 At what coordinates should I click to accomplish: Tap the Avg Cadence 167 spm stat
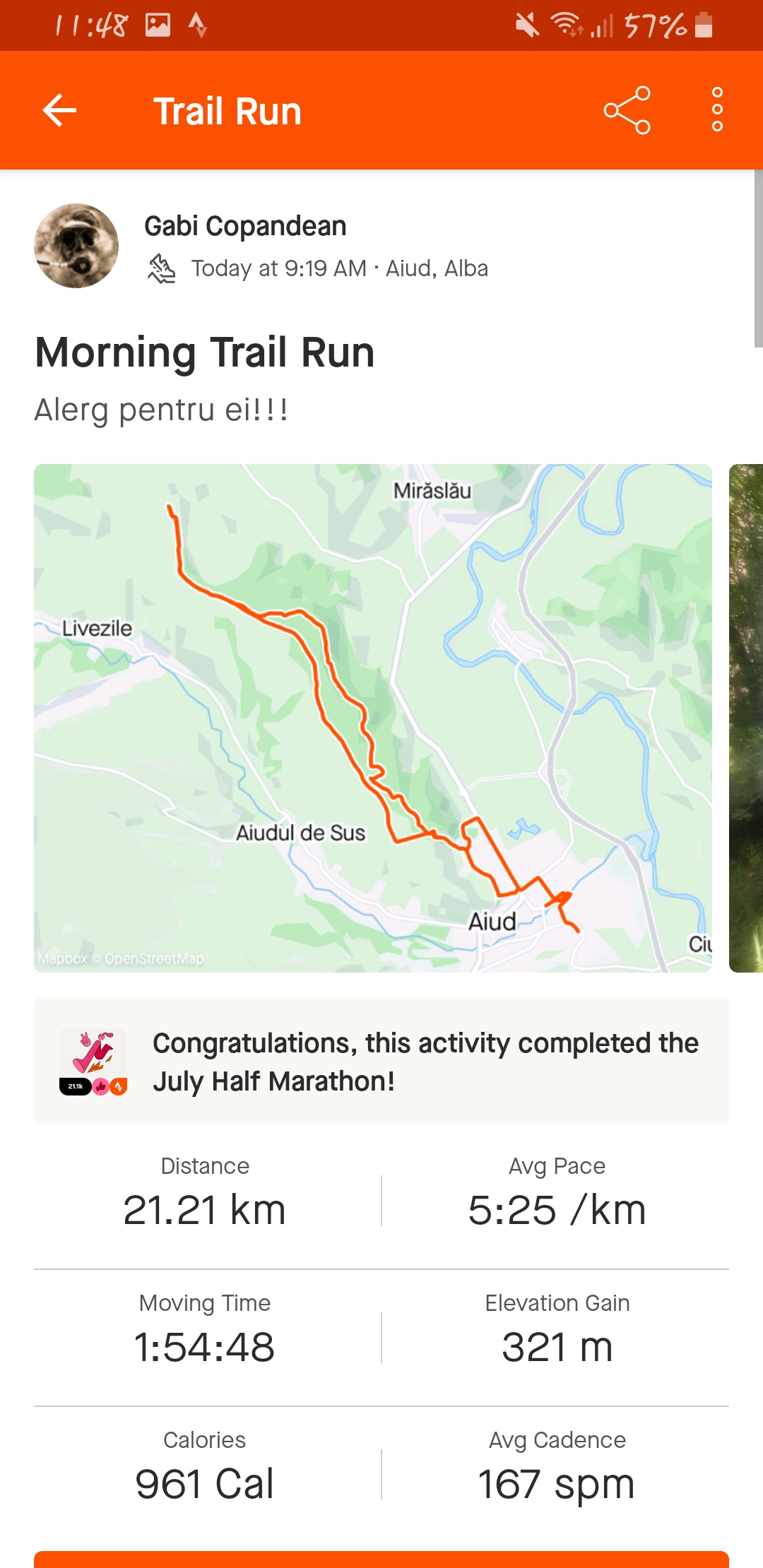(x=557, y=1469)
